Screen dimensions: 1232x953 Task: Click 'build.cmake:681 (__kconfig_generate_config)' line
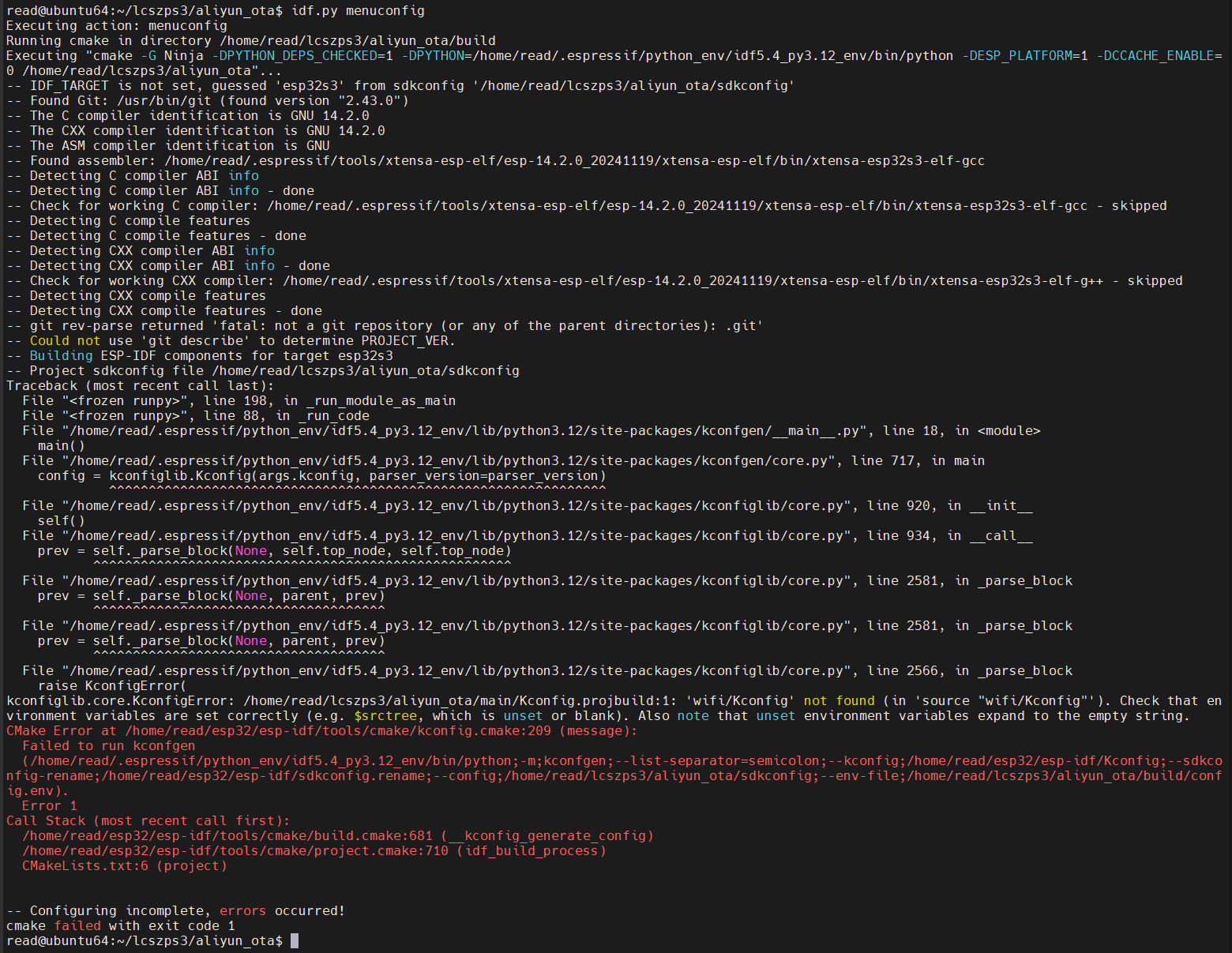coord(338,836)
